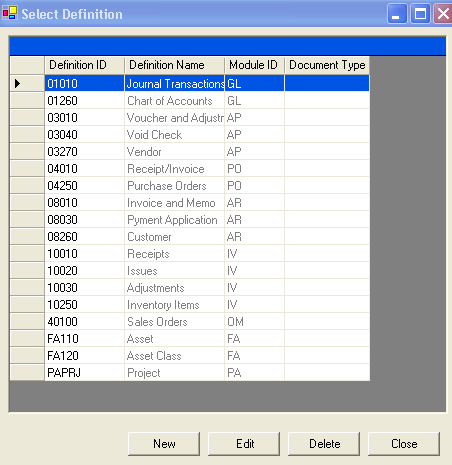
Task: Select the row selector for Void Check
Action: click(x=27, y=135)
